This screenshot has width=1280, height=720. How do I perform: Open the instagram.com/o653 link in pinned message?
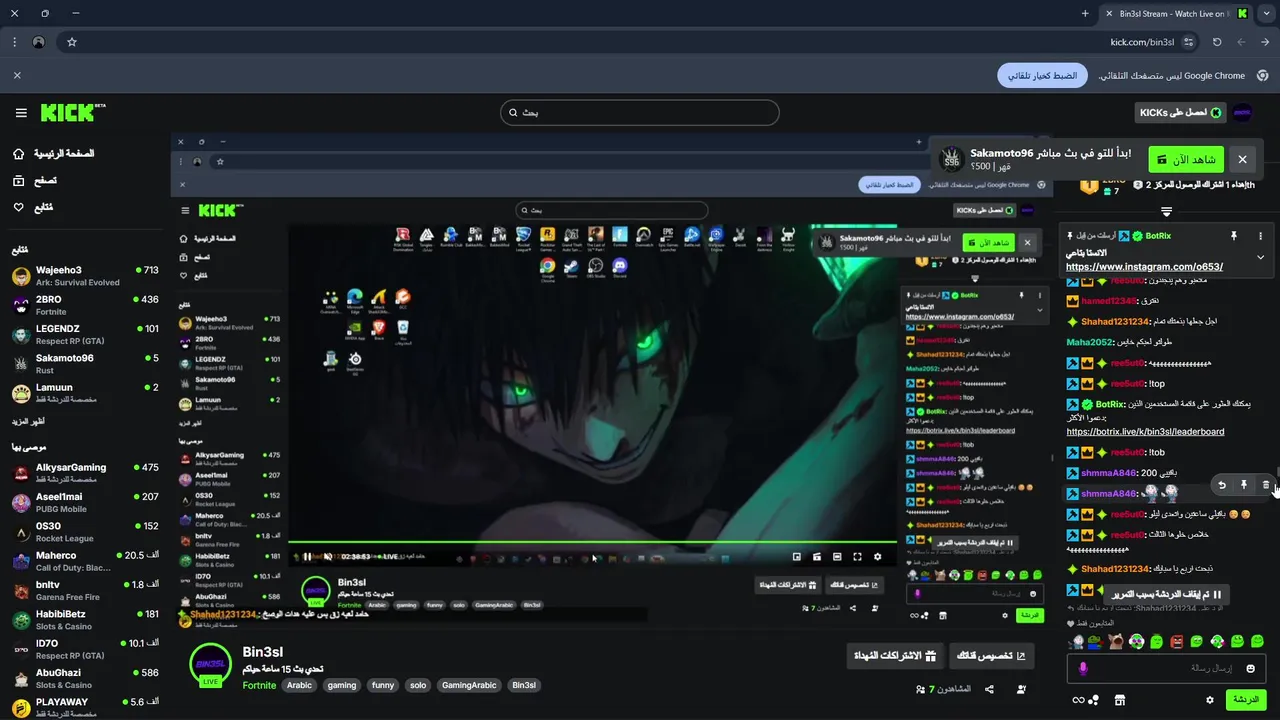click(1144, 267)
